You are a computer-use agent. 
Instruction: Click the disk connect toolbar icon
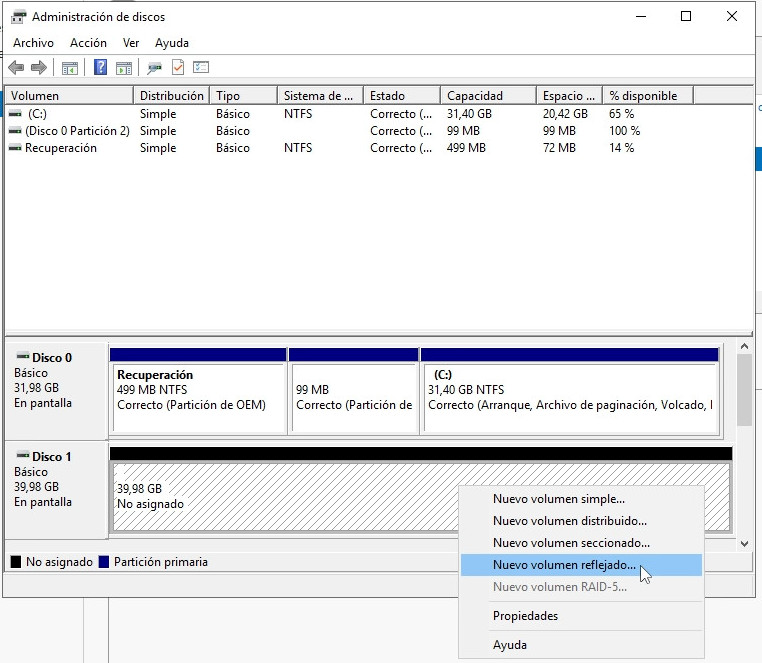(x=154, y=68)
